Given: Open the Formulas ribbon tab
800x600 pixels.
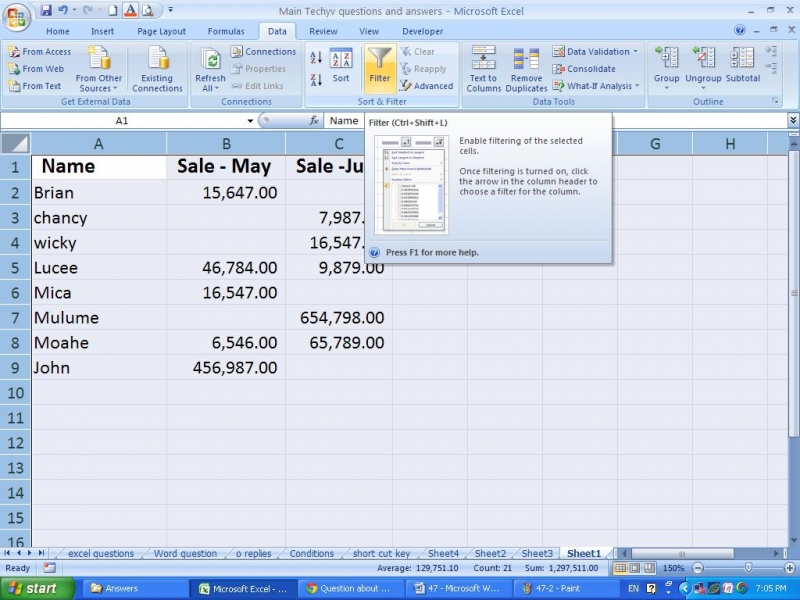Looking at the screenshot, I should click(x=225, y=31).
